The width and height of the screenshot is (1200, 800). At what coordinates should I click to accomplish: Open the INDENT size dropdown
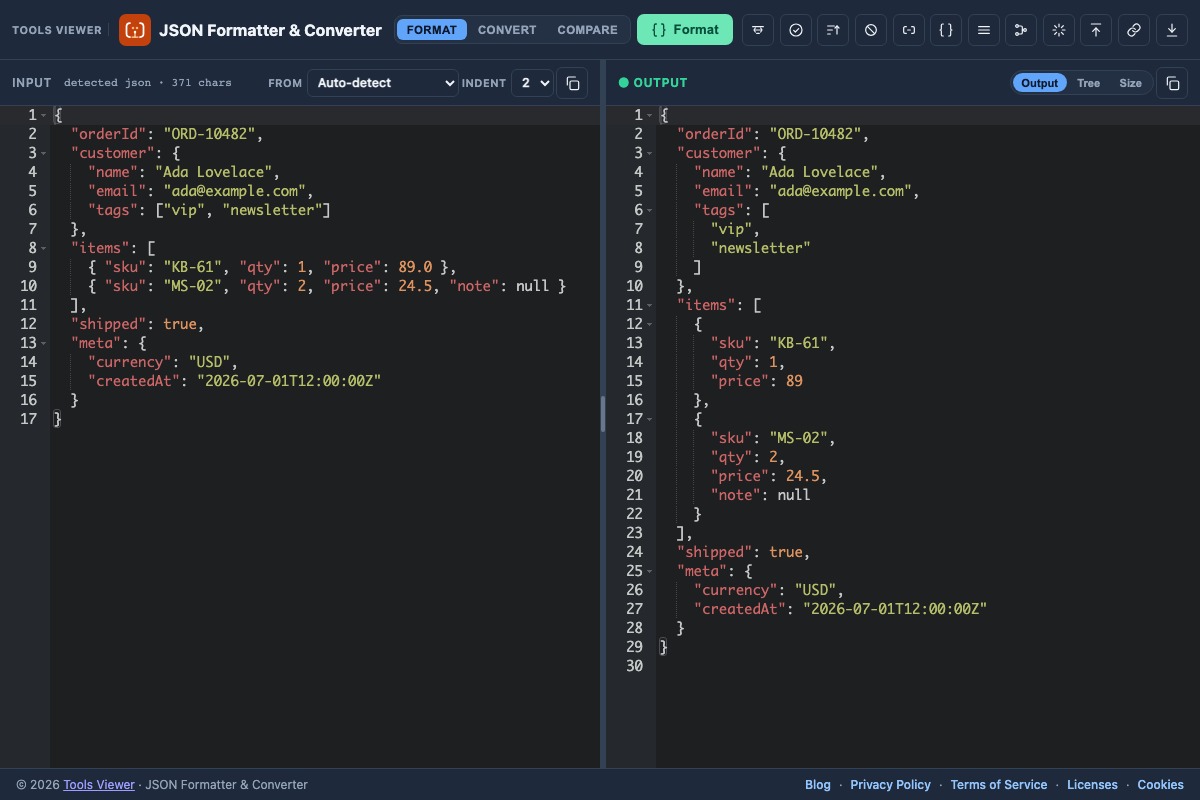click(533, 83)
